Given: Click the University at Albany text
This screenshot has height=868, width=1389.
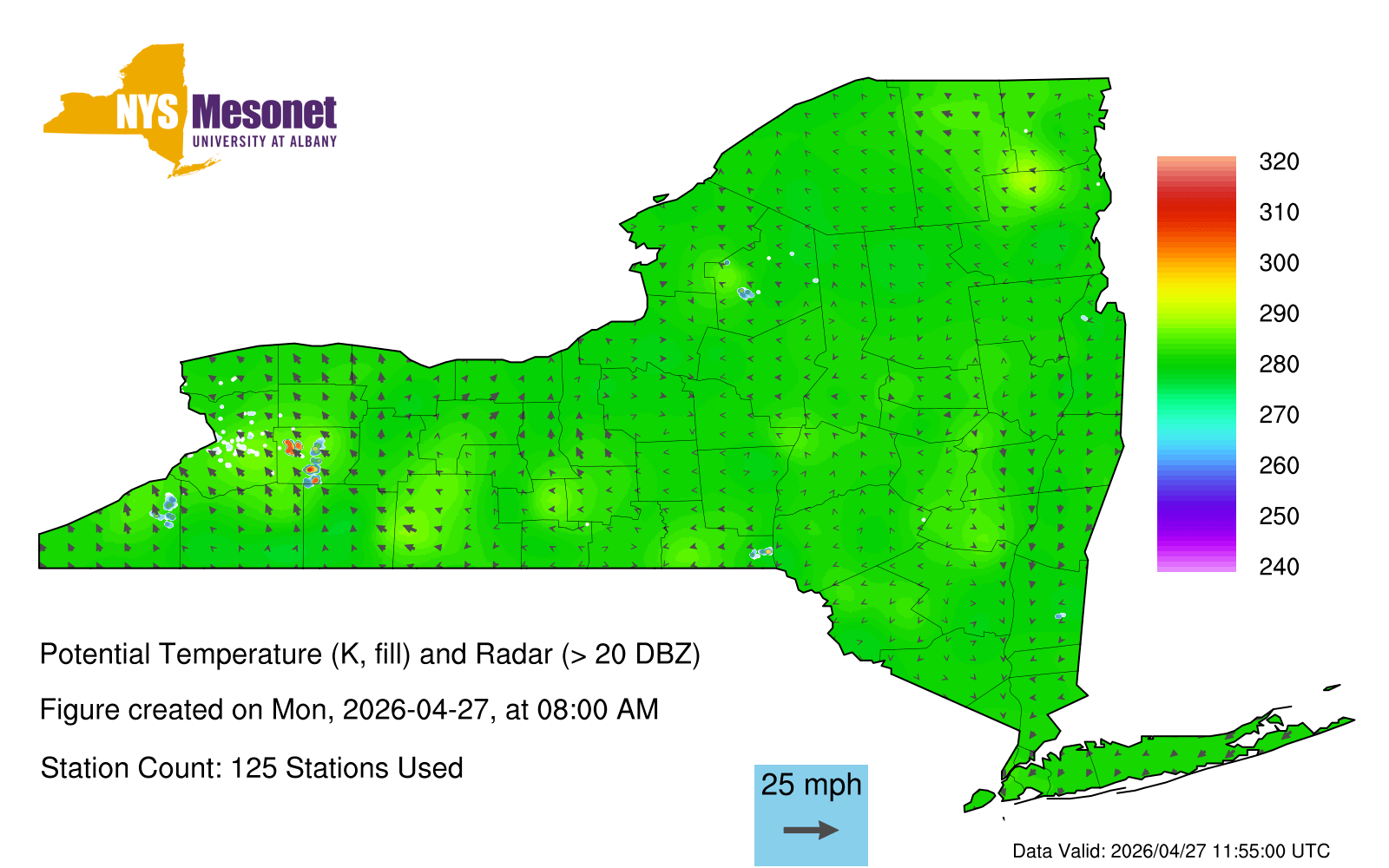Looking at the screenshot, I should coord(264,141).
